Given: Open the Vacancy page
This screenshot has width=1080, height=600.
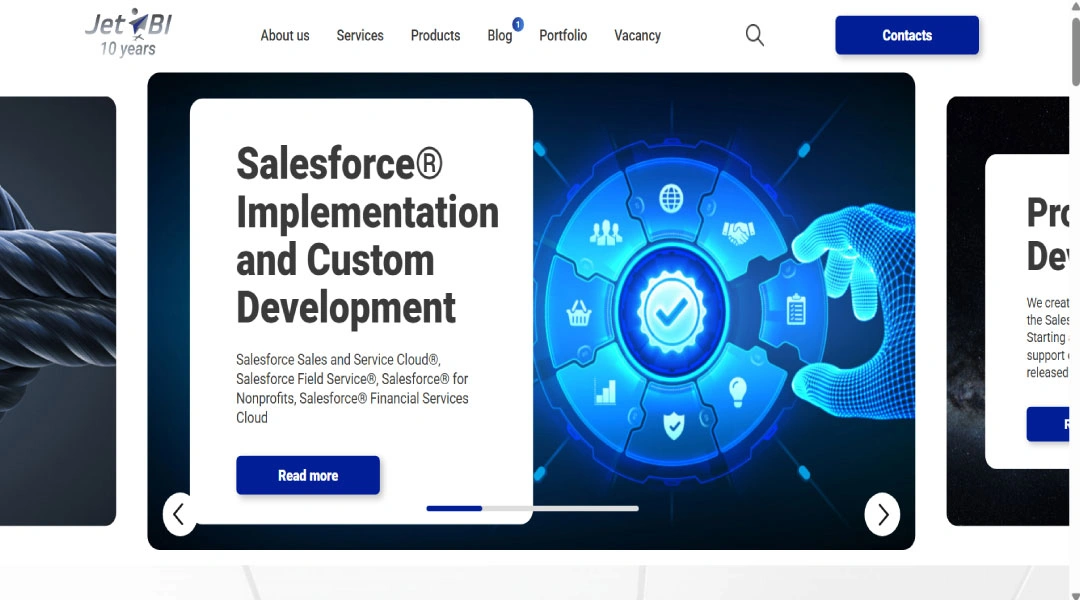Looking at the screenshot, I should click(x=637, y=35).
